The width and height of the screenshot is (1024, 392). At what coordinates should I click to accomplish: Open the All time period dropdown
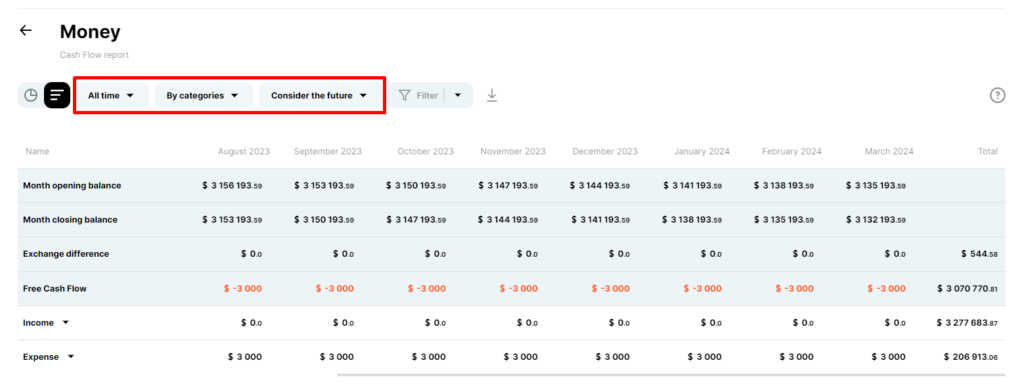[111, 95]
